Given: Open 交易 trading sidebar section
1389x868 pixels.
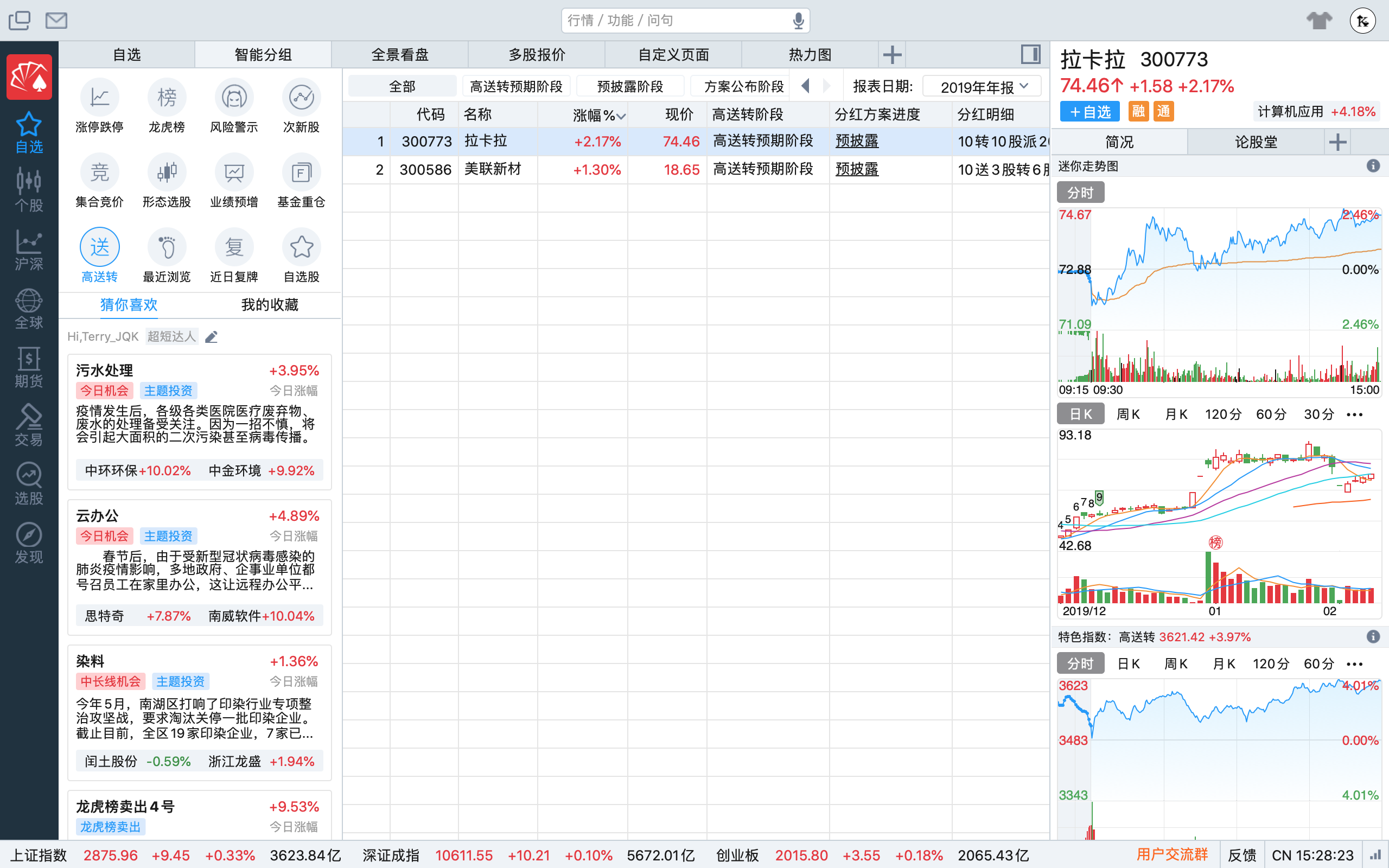Looking at the screenshot, I should pyautogui.click(x=29, y=426).
